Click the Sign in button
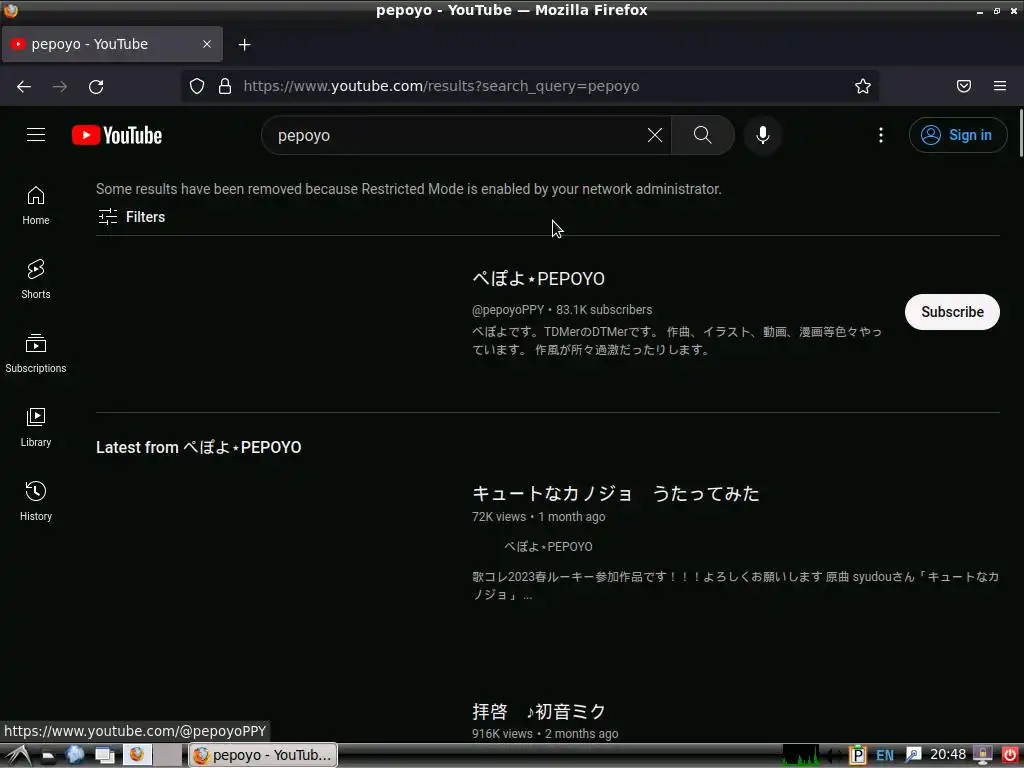The width and height of the screenshot is (1024, 768). 957,135
